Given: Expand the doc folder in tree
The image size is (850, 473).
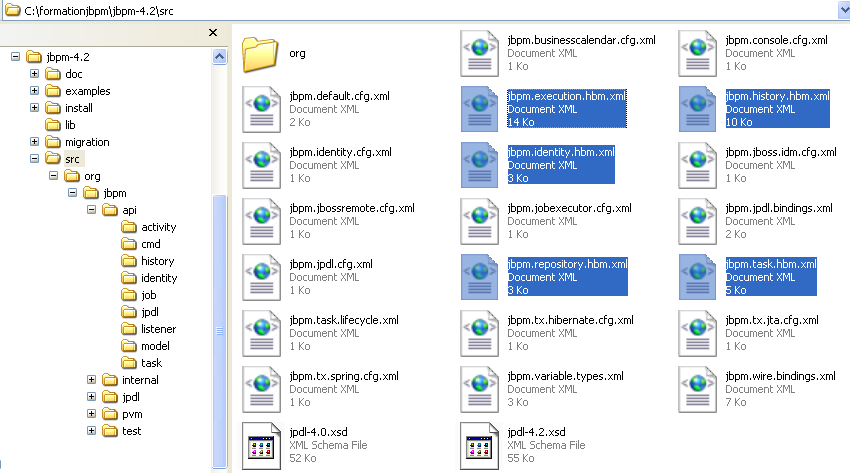Looking at the screenshot, I should click(x=35, y=74).
